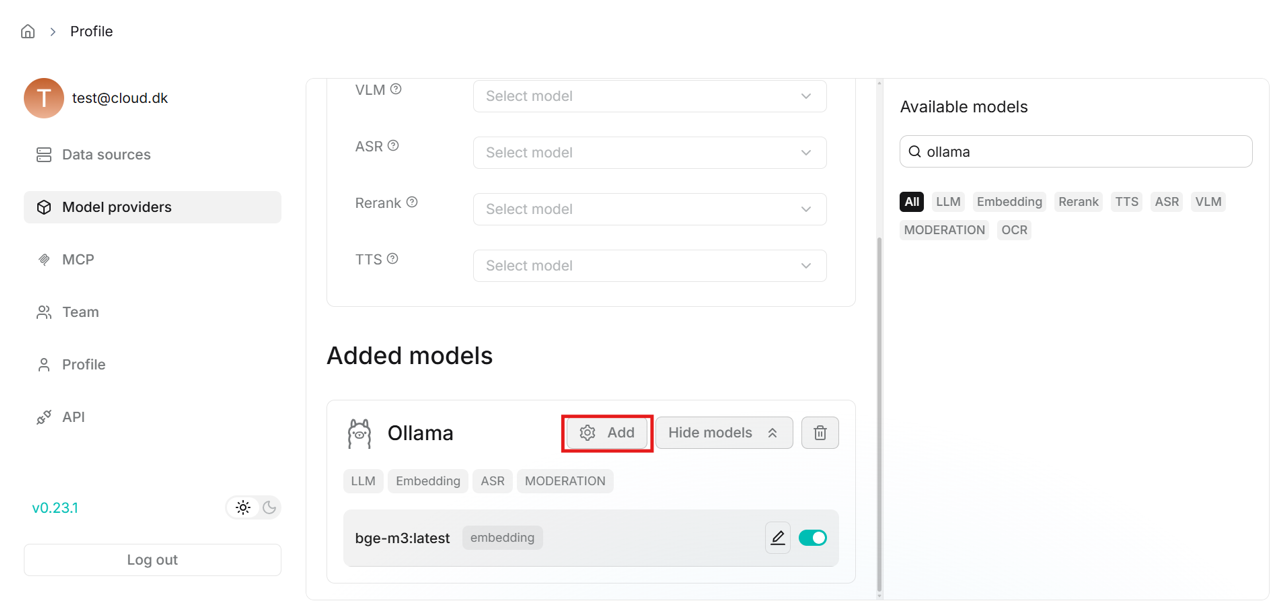This screenshot has width=1276, height=616.
Task: Click the Add button for Ollama
Action: click(608, 433)
